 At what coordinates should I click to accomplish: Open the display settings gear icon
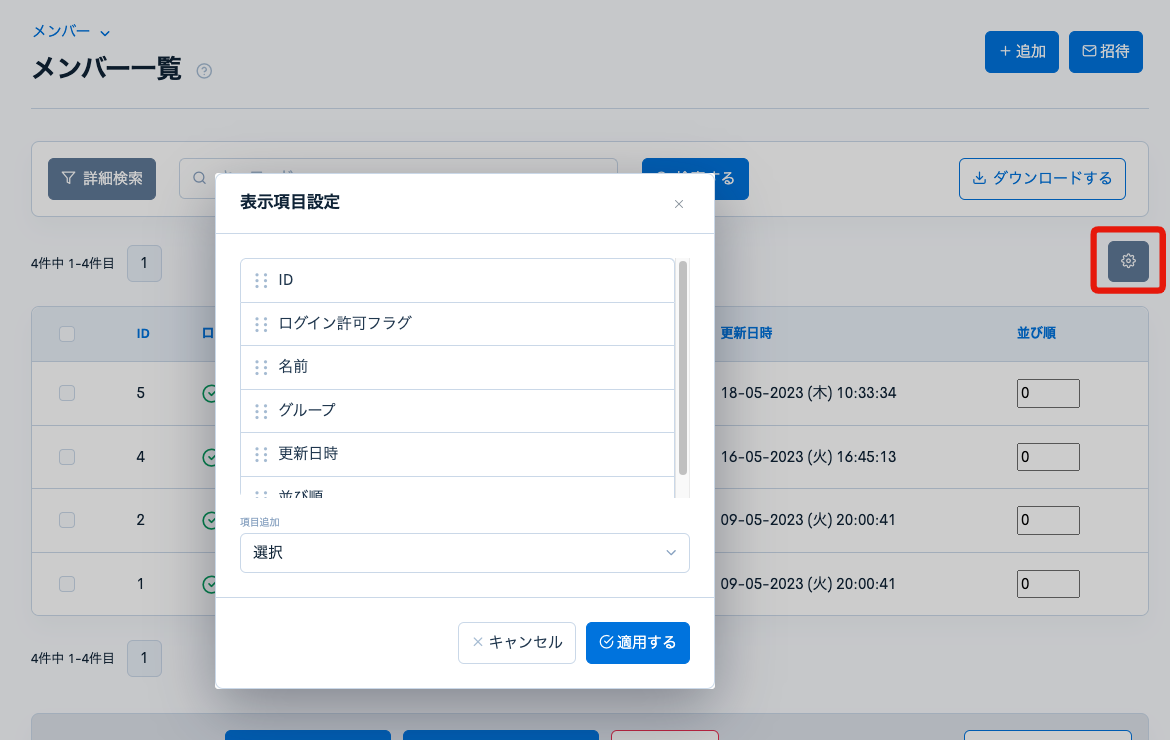pos(1127,261)
